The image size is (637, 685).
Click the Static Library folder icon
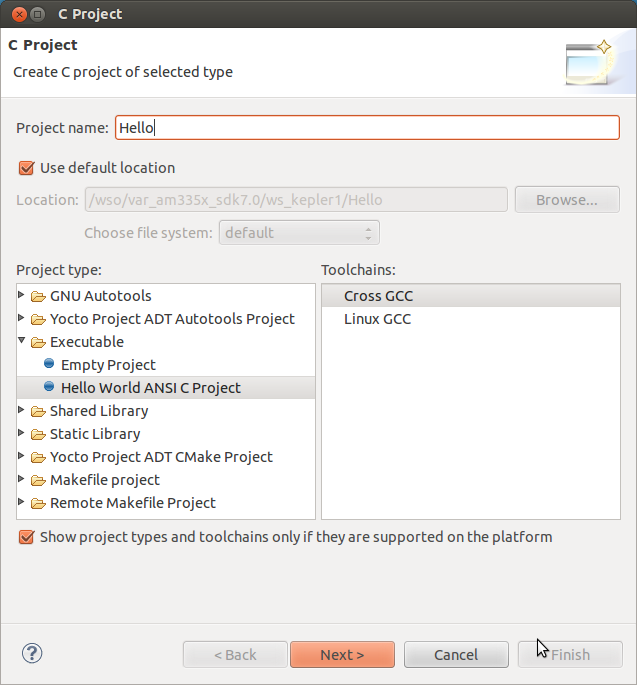point(39,434)
